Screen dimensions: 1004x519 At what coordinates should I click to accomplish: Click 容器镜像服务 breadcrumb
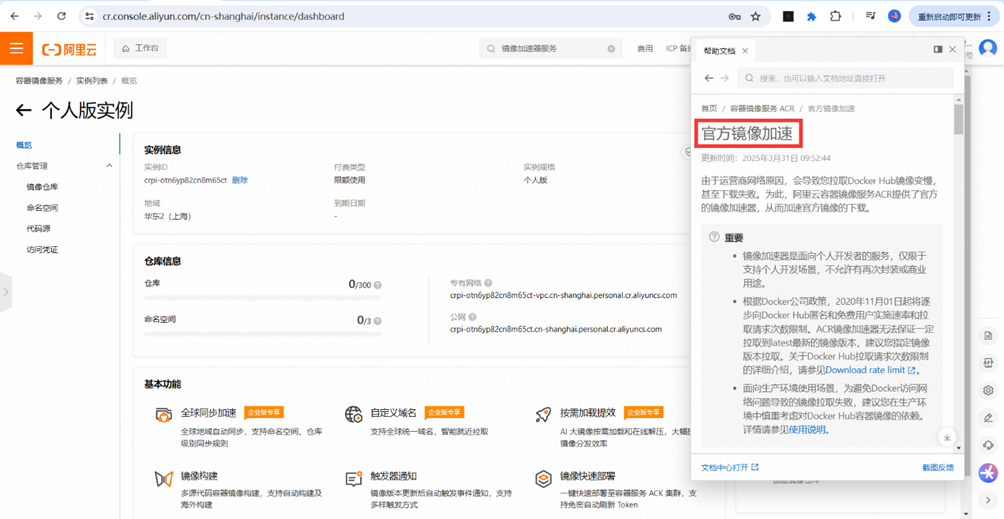click(40, 81)
